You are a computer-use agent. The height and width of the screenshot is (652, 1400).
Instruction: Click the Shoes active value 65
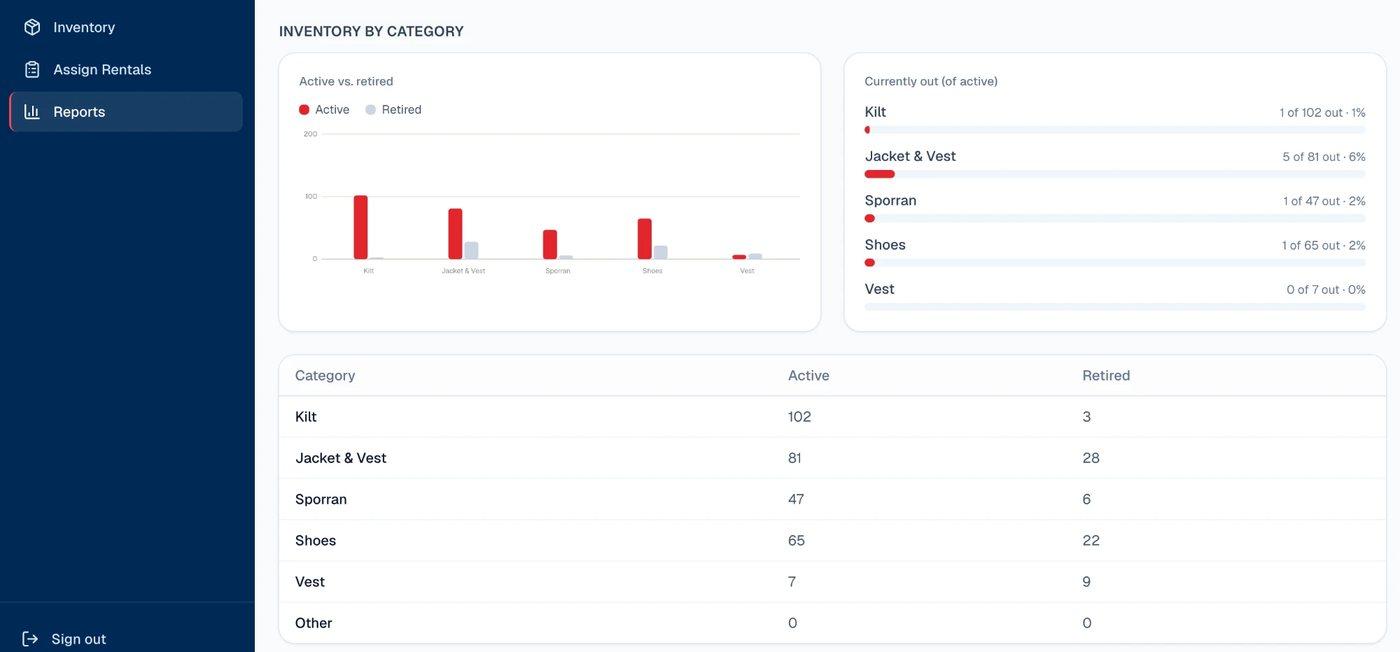click(x=797, y=540)
